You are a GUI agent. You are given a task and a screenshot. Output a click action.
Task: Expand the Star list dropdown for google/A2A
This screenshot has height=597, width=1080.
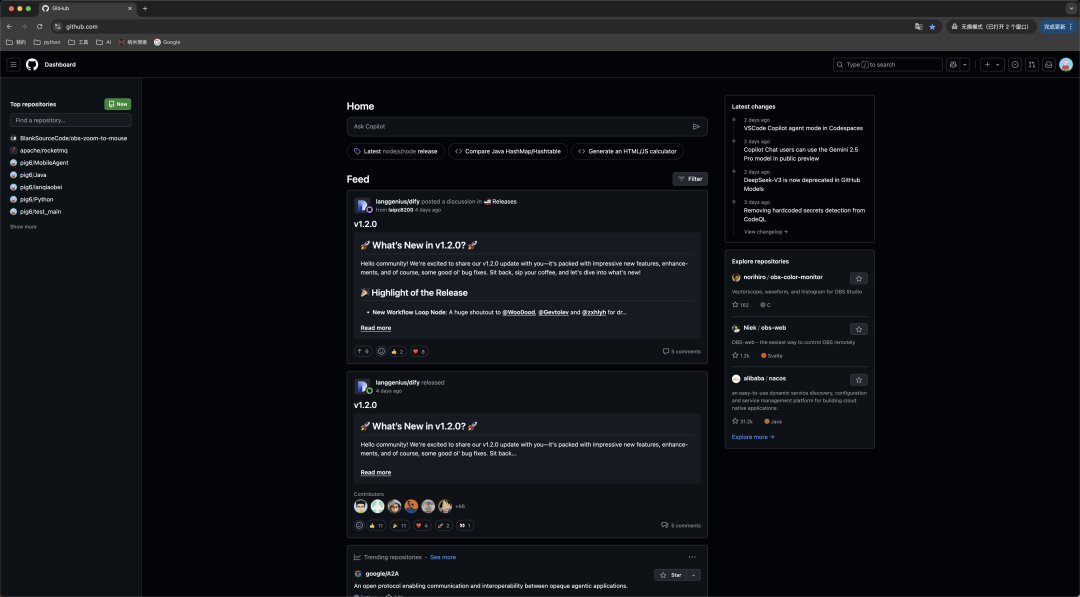[x=694, y=576]
